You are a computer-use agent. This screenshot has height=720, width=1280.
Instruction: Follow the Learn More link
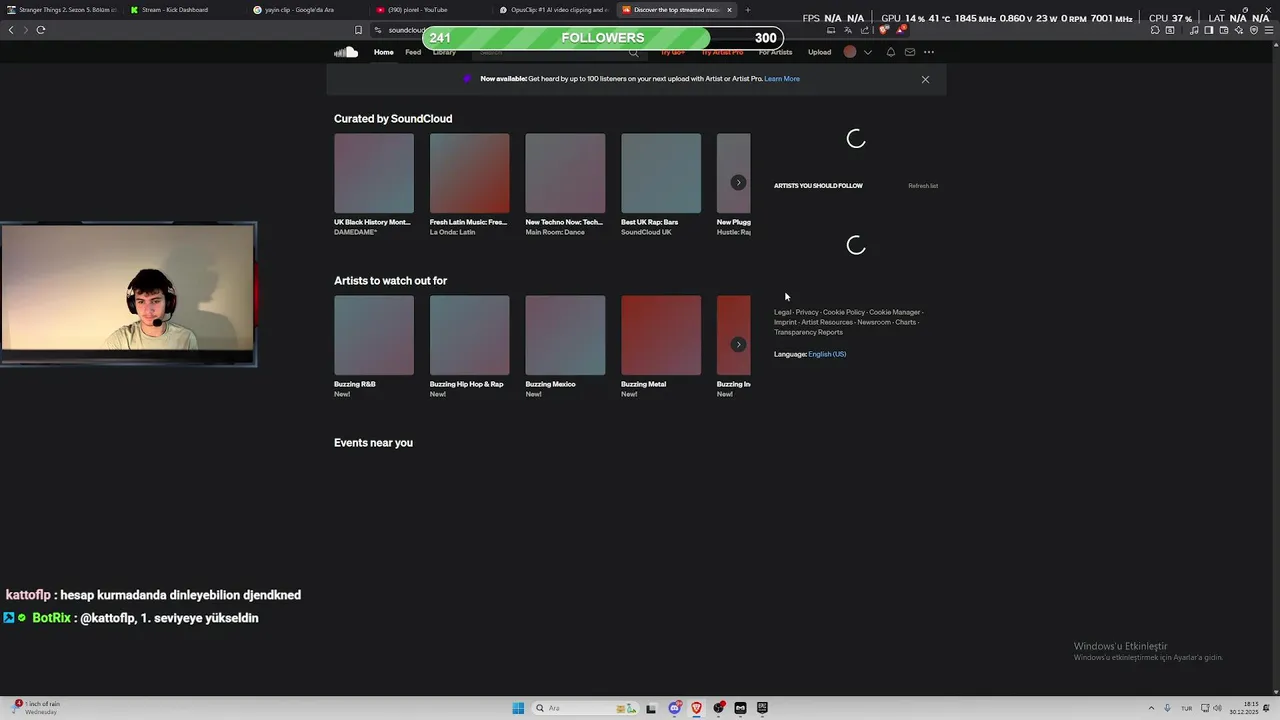click(x=782, y=79)
